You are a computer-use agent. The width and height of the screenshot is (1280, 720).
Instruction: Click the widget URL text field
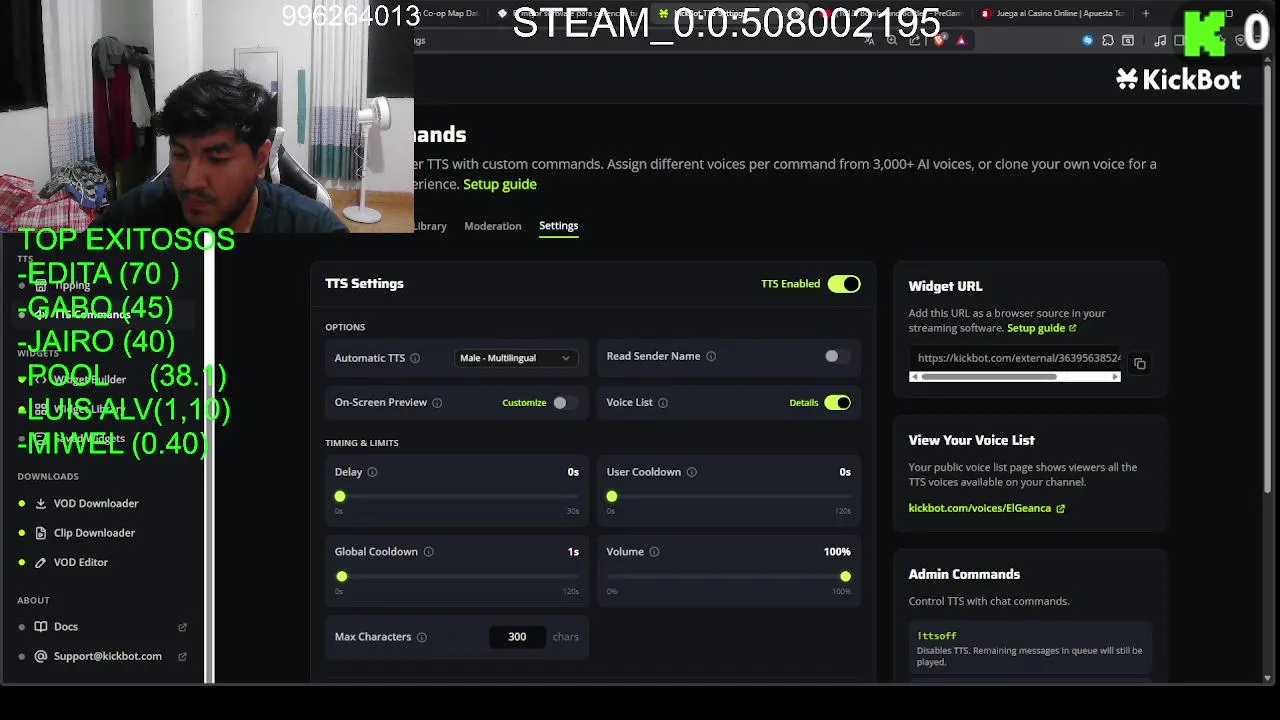pos(1015,358)
